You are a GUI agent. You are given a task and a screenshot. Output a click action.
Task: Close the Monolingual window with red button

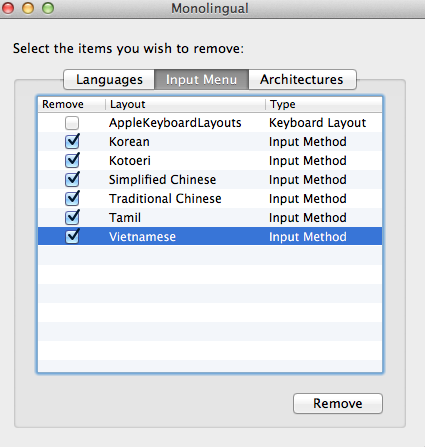7,8
